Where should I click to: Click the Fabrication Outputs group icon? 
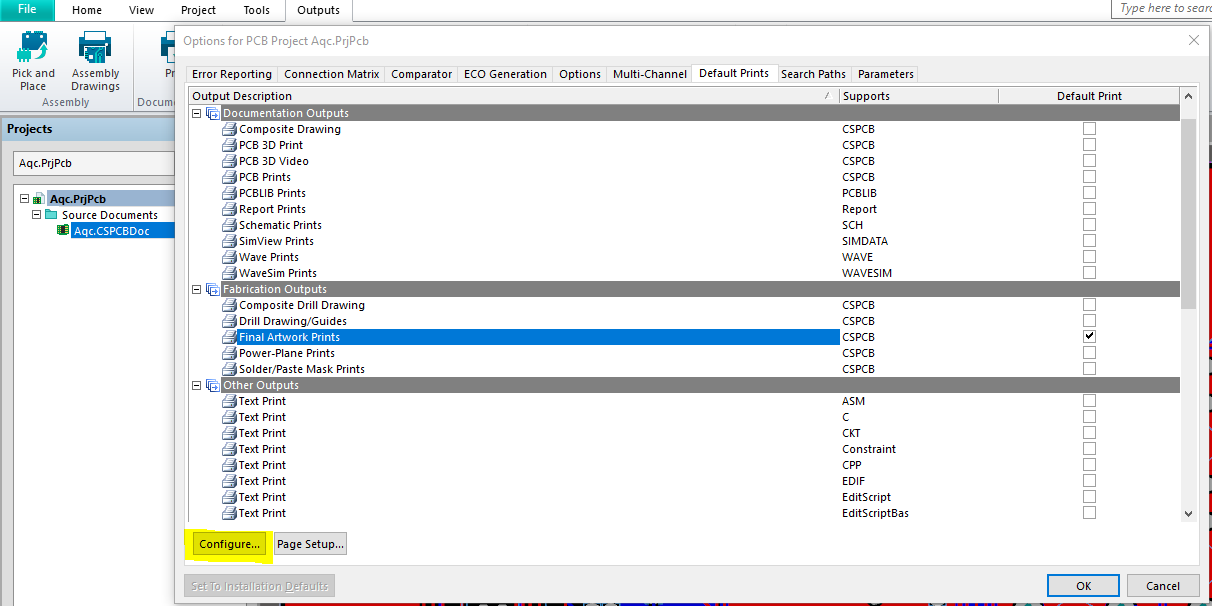[213, 289]
